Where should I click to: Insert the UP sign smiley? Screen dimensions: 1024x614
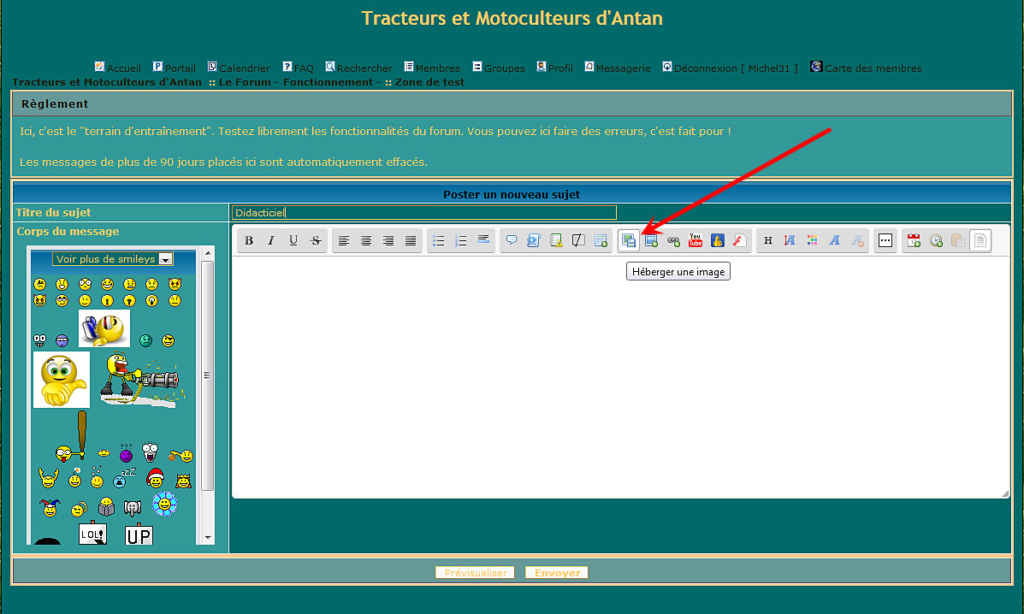[138, 535]
